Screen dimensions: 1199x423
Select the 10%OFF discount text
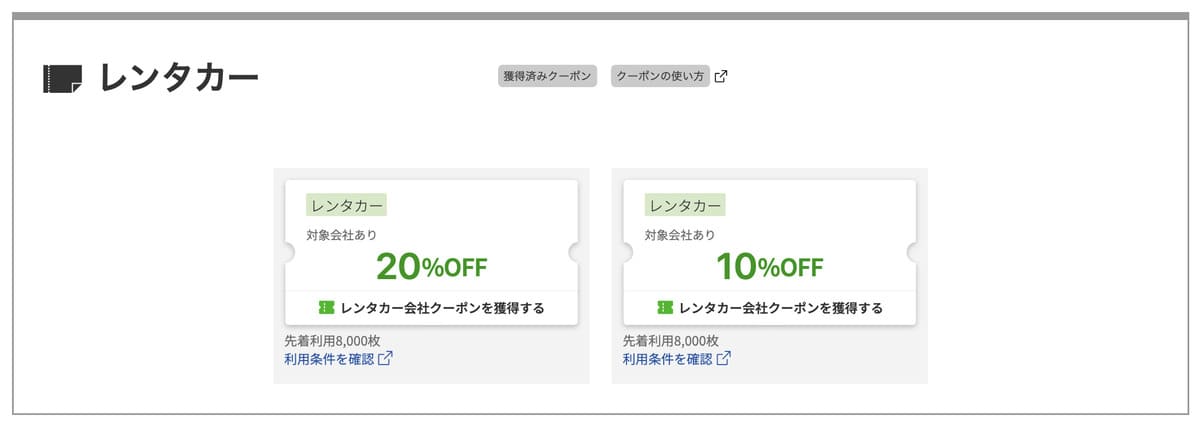pyautogui.click(x=769, y=266)
